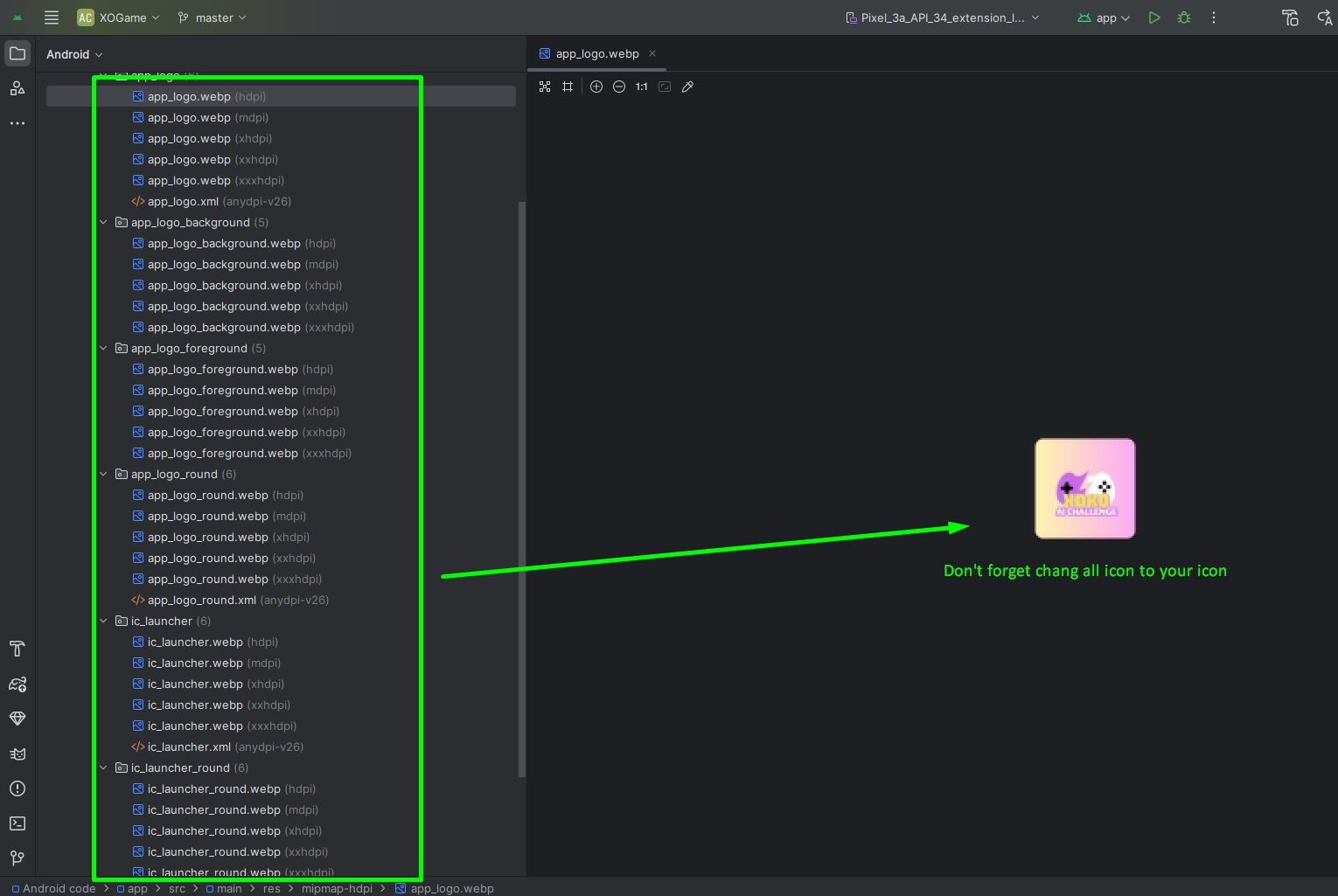Start debugging with the Debug bug icon
The image size is (1338, 896).
1184,17
